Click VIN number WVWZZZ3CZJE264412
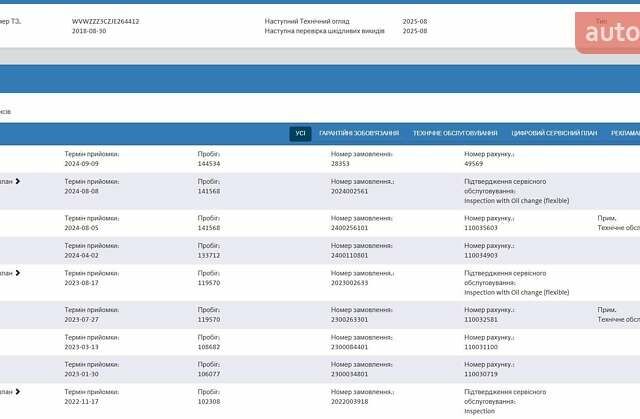The width and height of the screenshot is (640, 419). pyautogui.click(x=106, y=21)
